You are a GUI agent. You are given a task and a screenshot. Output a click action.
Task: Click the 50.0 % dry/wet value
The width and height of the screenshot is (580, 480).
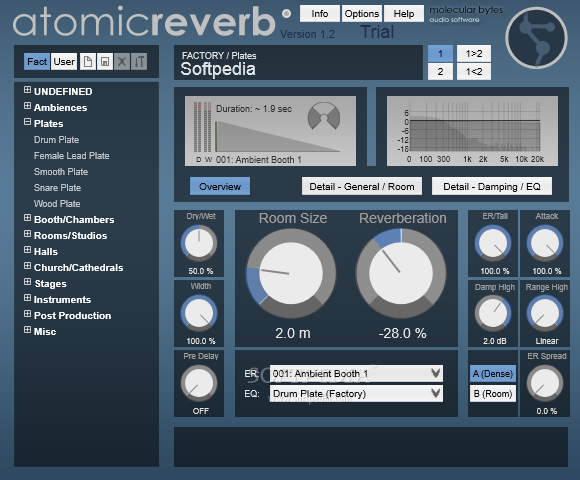[200, 271]
